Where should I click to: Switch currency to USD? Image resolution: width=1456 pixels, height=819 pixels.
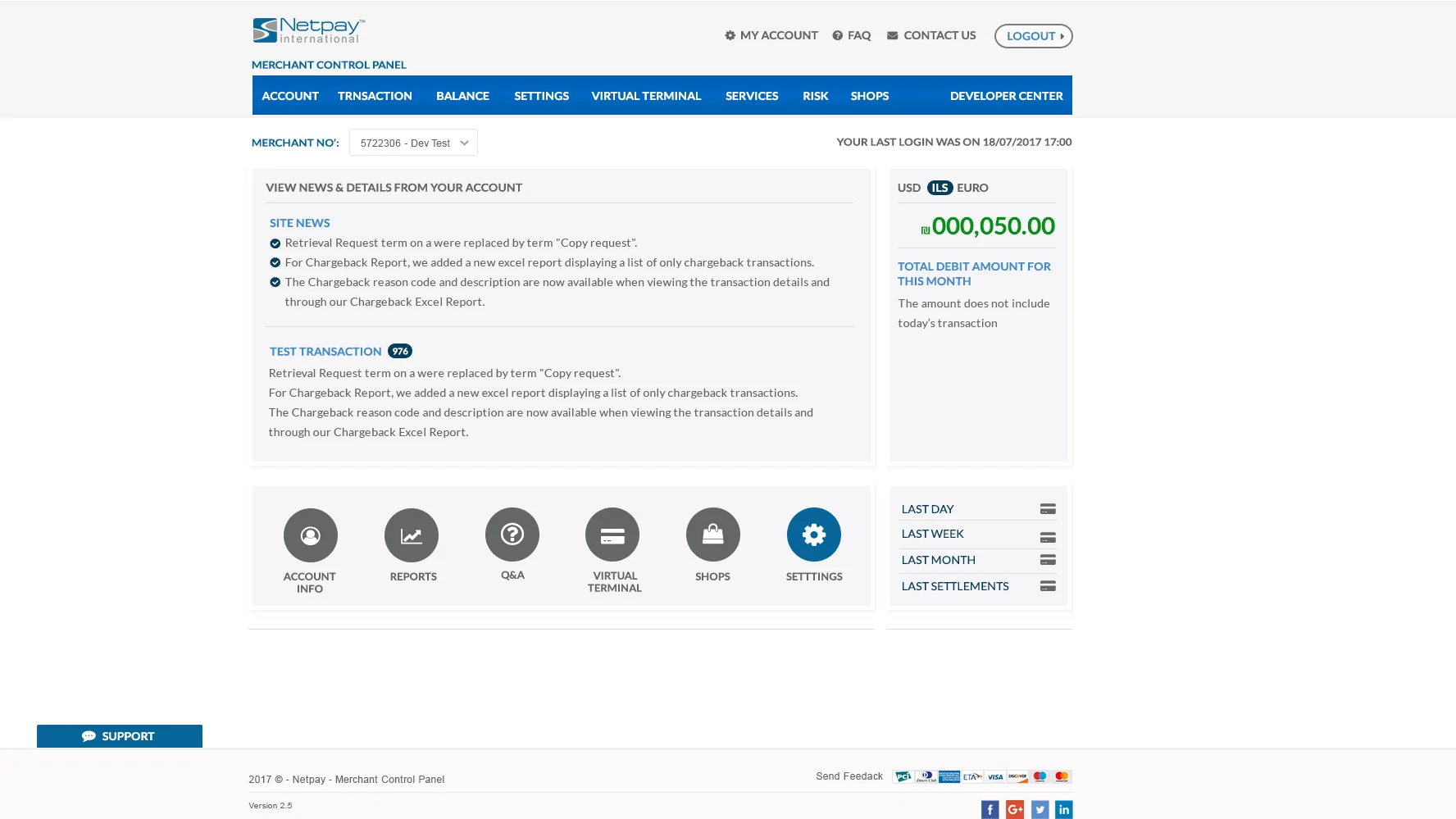[909, 188]
